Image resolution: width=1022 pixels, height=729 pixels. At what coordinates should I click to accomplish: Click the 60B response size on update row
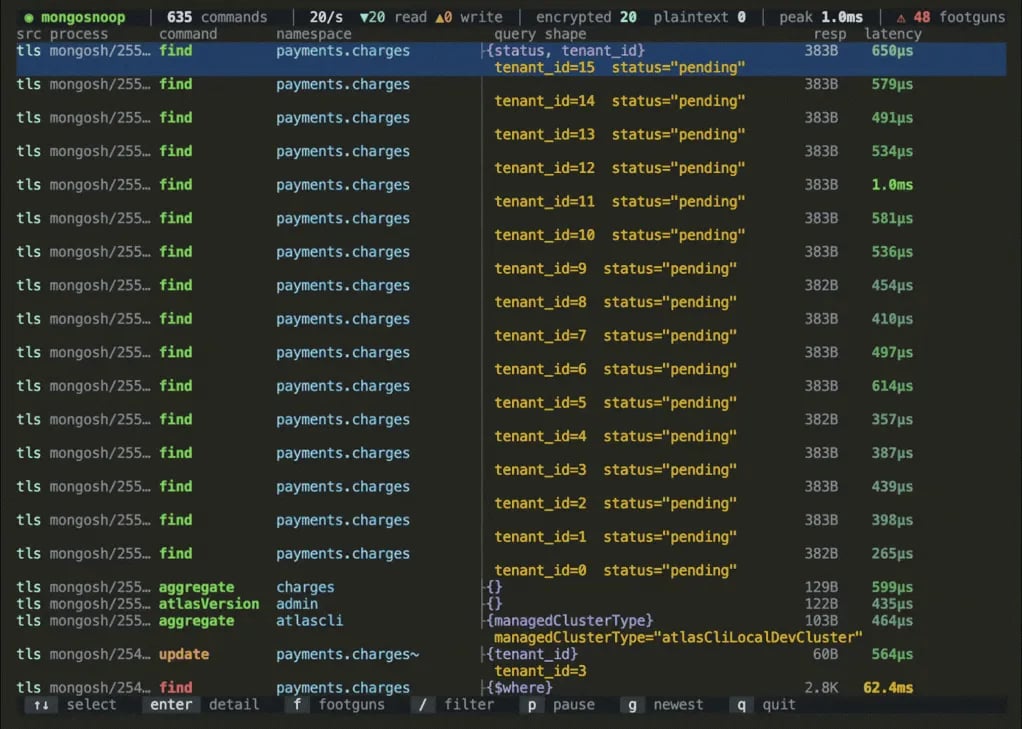(825, 654)
